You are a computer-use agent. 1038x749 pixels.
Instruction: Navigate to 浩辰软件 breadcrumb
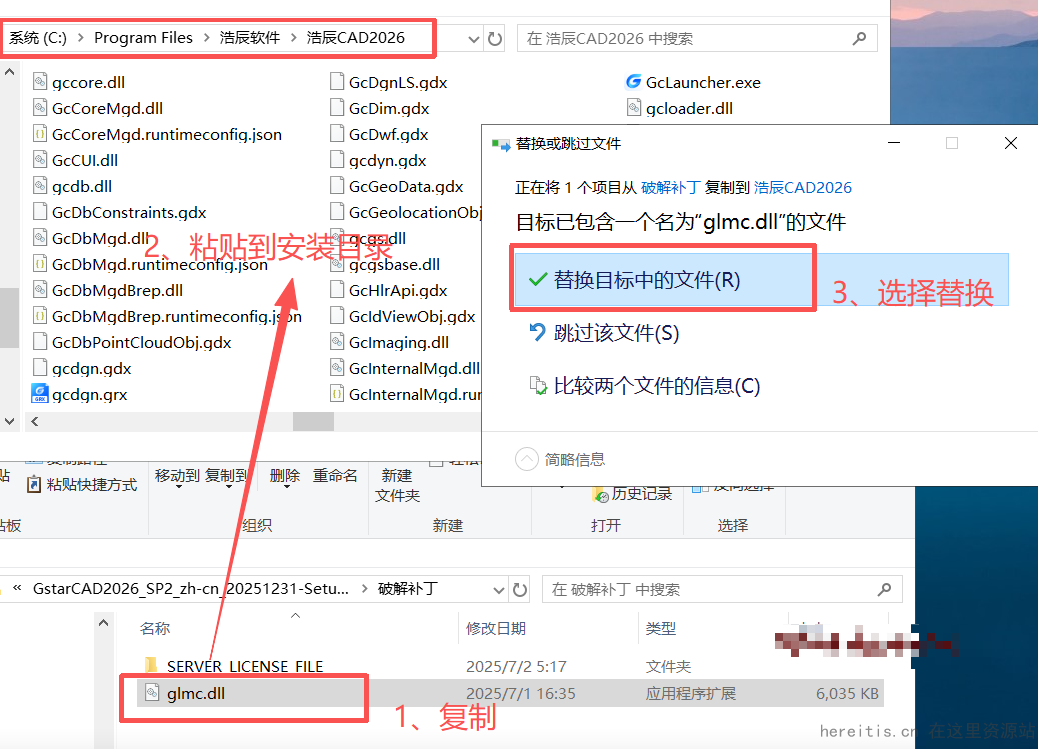click(x=250, y=38)
